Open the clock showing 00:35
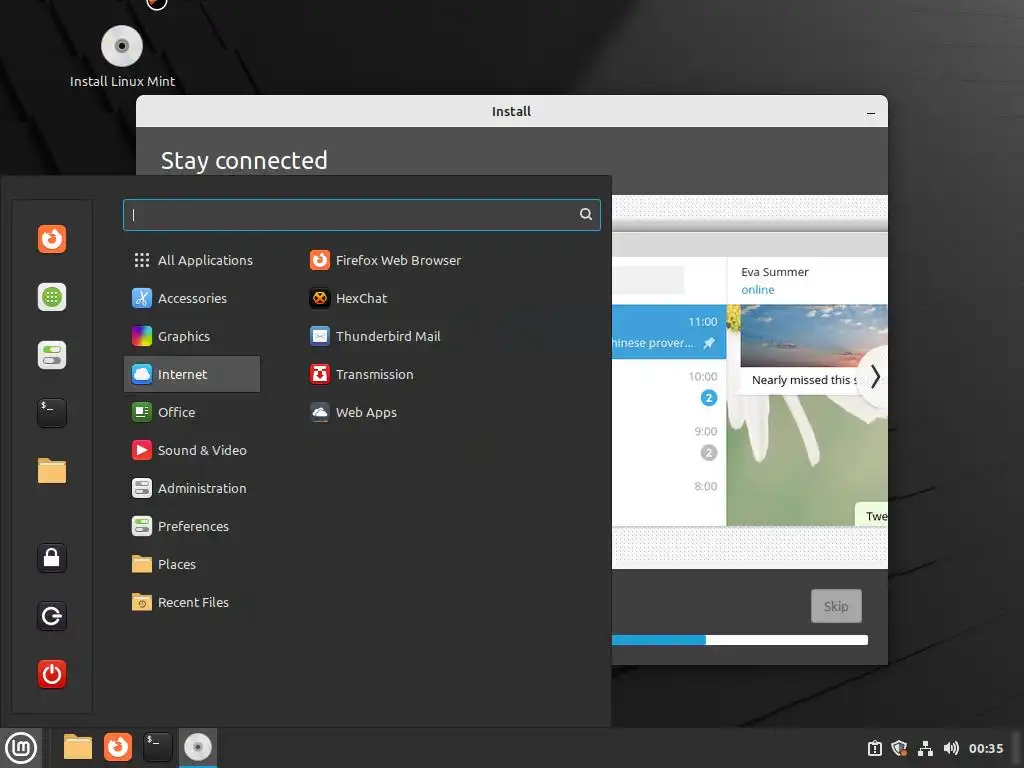This screenshot has width=1024, height=768. (x=985, y=748)
